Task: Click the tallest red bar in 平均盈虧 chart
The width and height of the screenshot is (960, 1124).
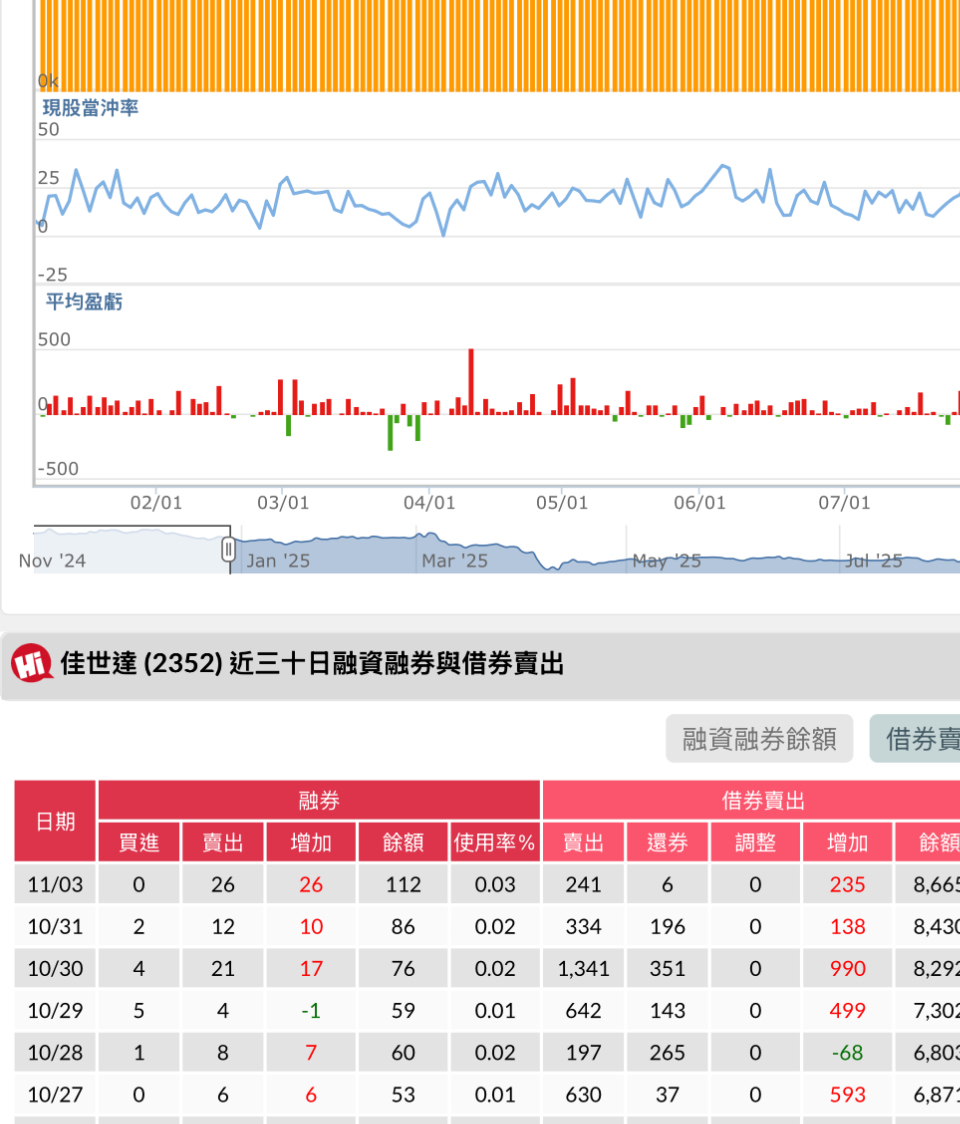Action: click(471, 381)
